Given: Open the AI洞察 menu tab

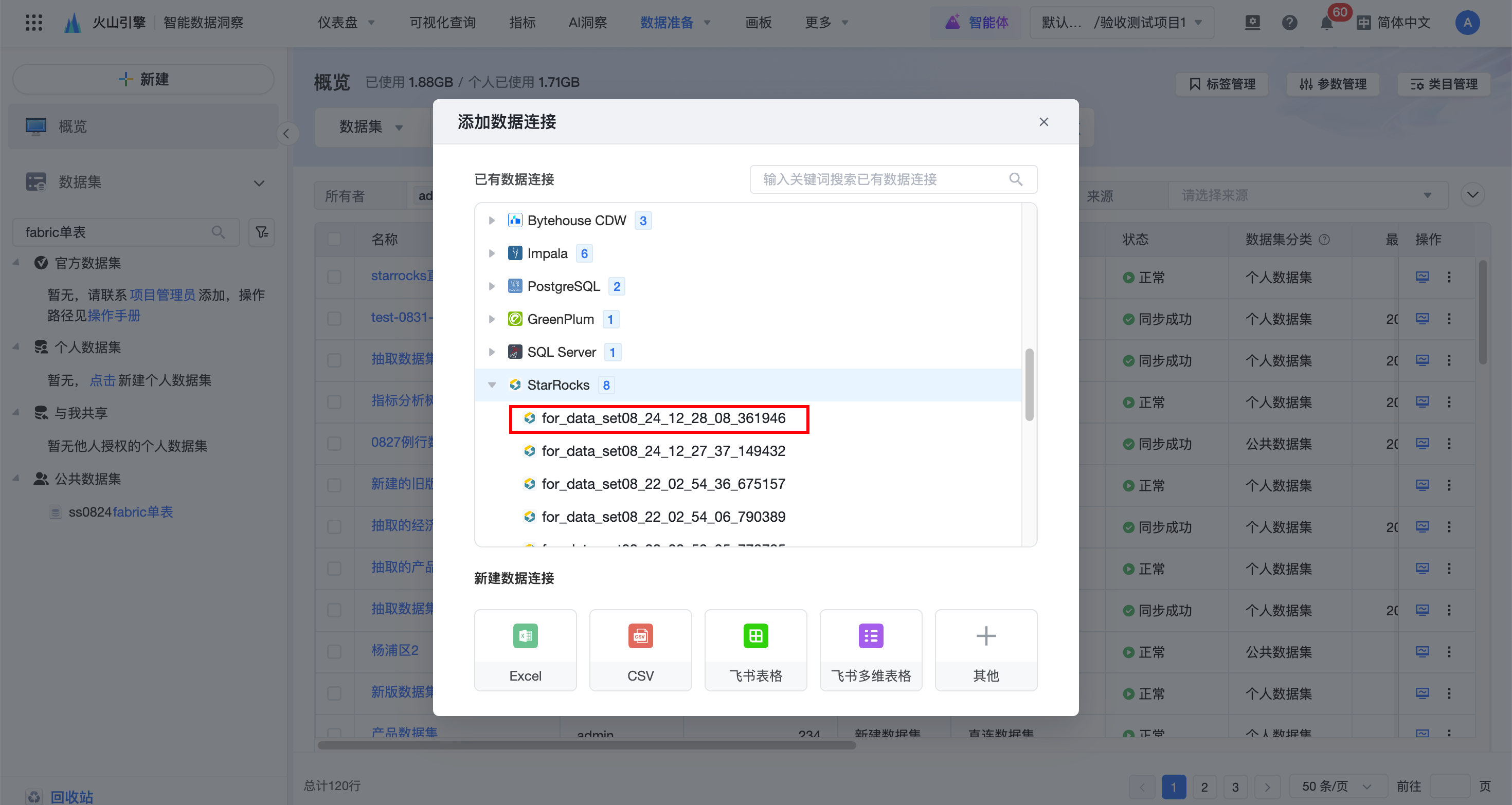Looking at the screenshot, I should [x=587, y=23].
